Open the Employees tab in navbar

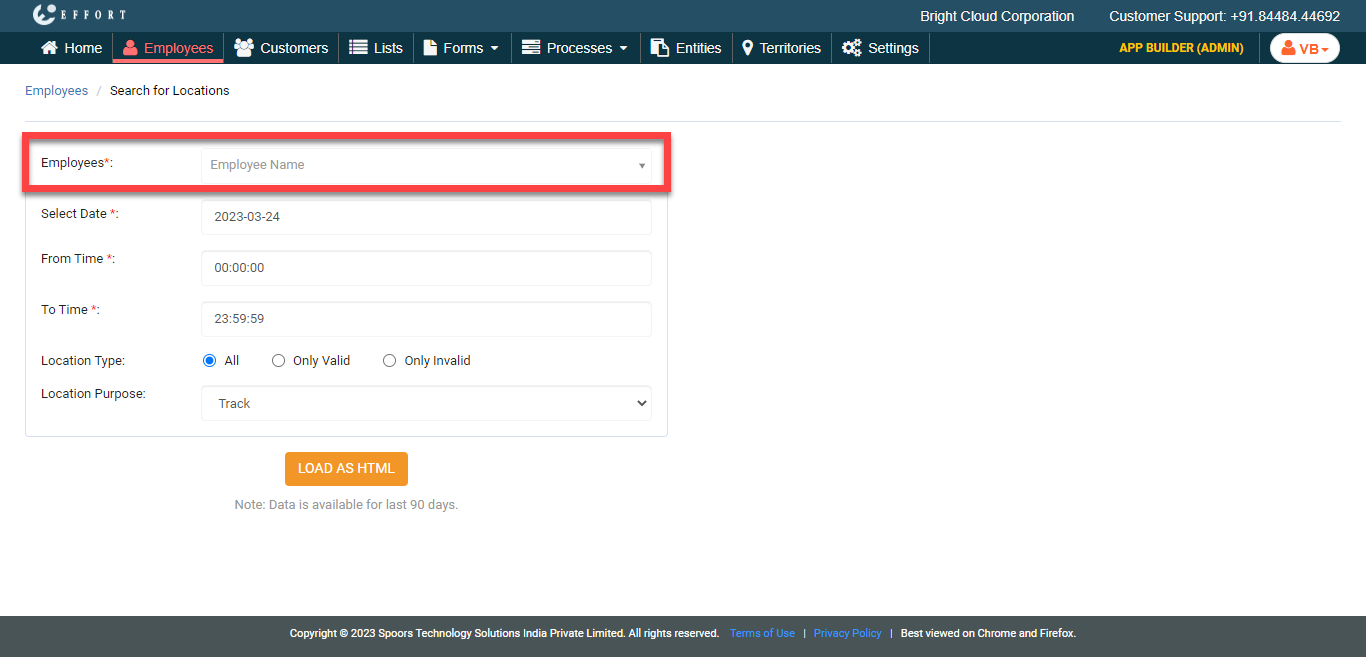[168, 48]
